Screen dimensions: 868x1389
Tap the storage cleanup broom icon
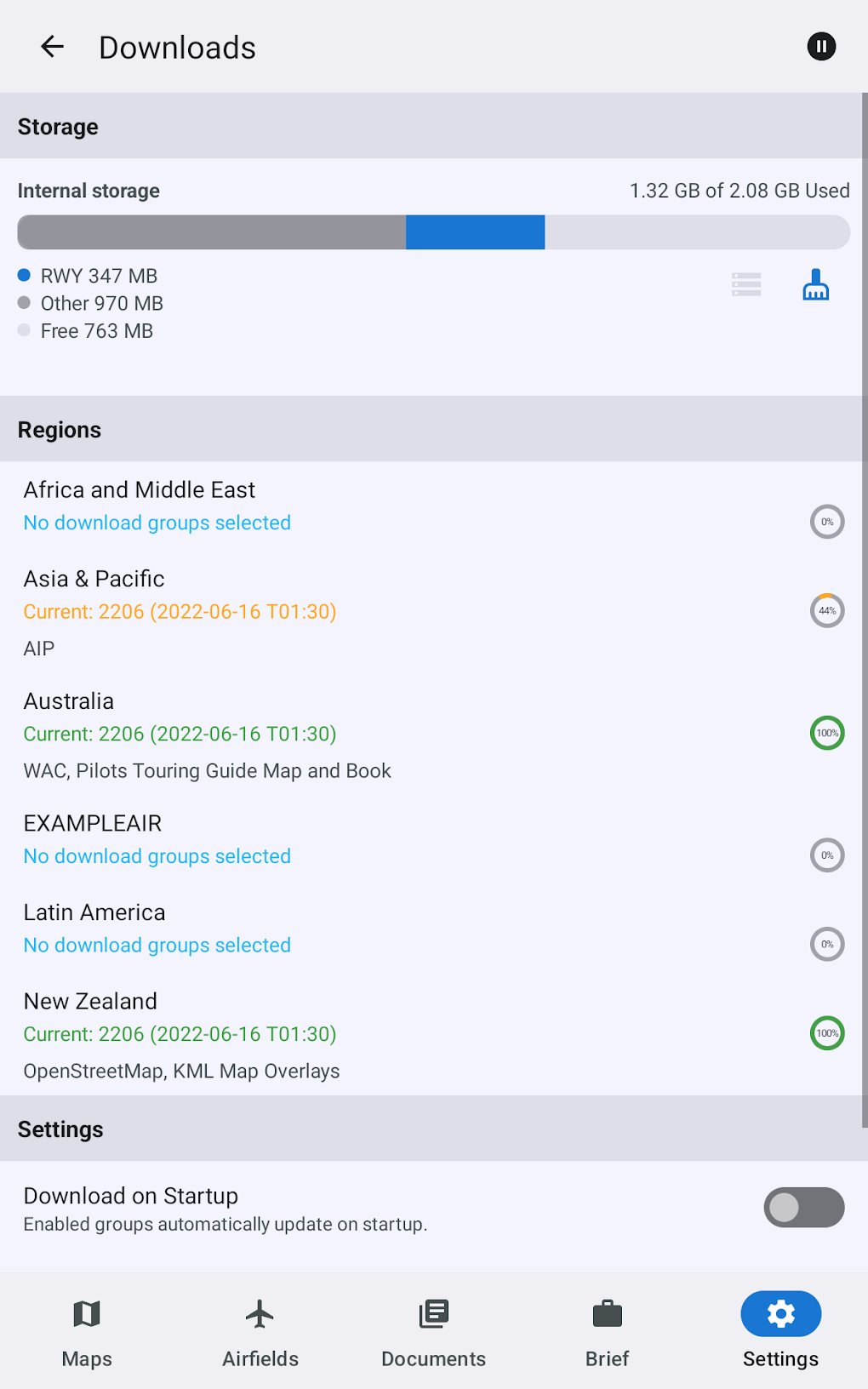[x=815, y=285]
